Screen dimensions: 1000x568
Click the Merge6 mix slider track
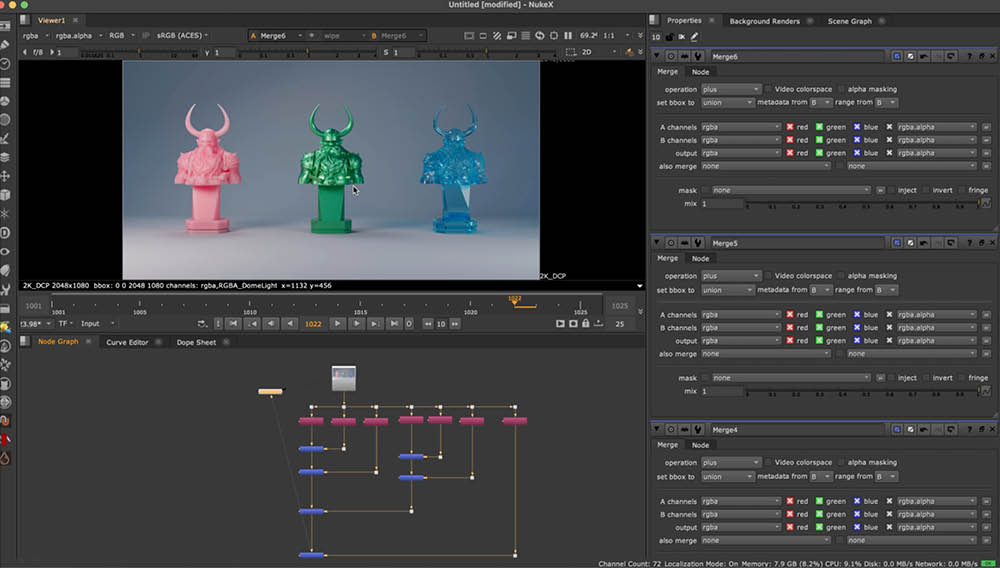pos(860,203)
